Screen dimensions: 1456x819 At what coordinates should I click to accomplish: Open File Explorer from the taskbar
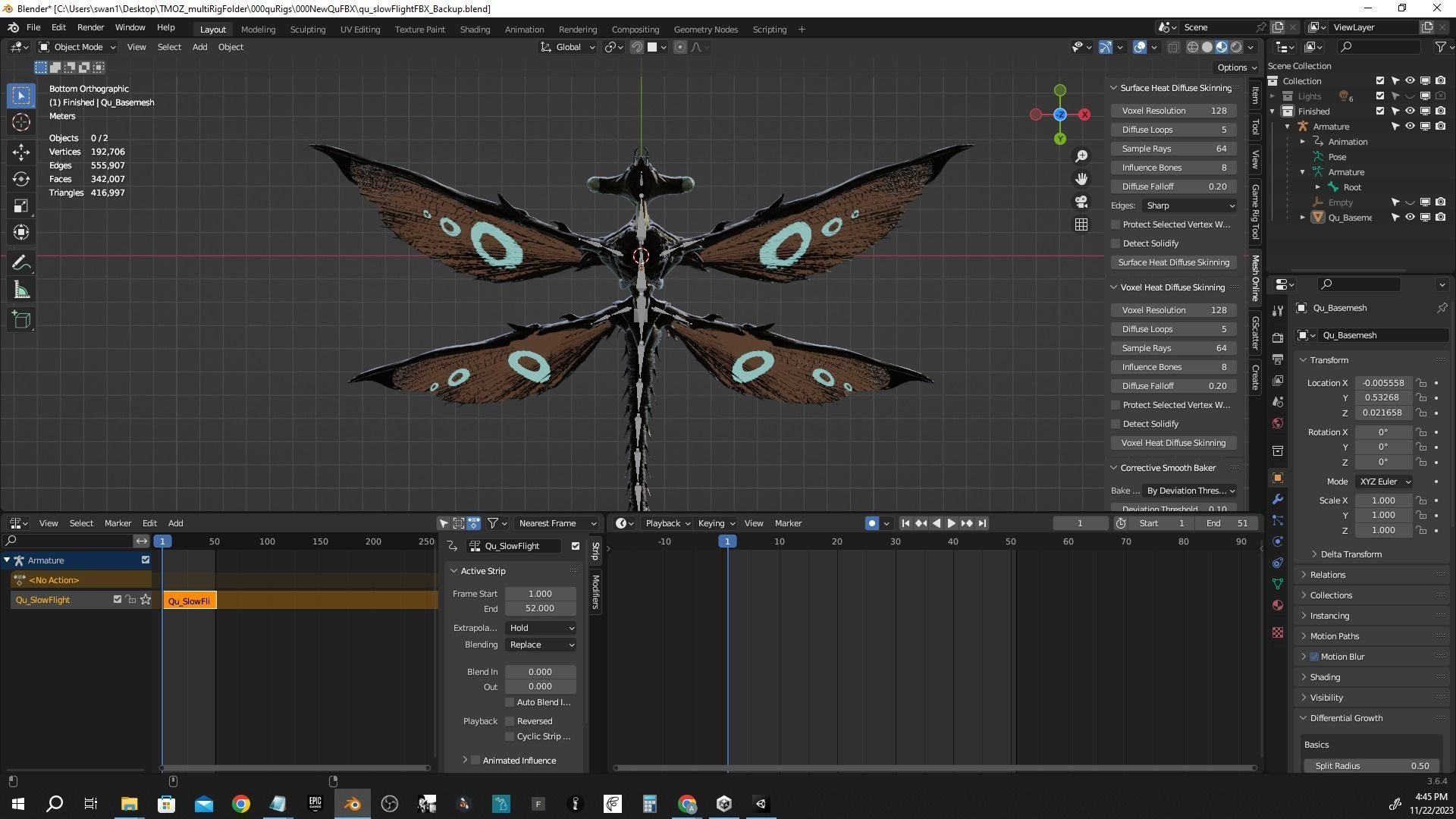(129, 804)
